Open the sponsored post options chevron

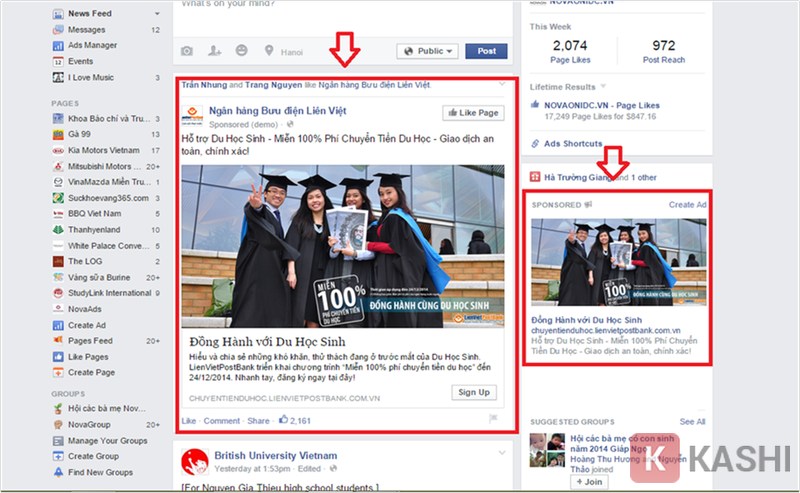pyautogui.click(x=501, y=86)
